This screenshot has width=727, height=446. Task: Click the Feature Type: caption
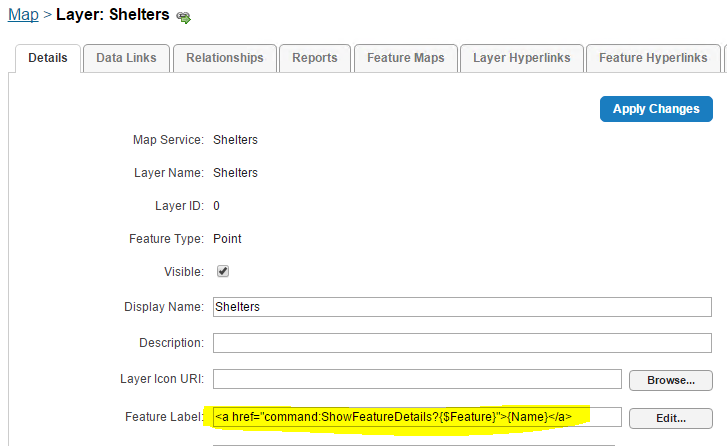(x=166, y=239)
